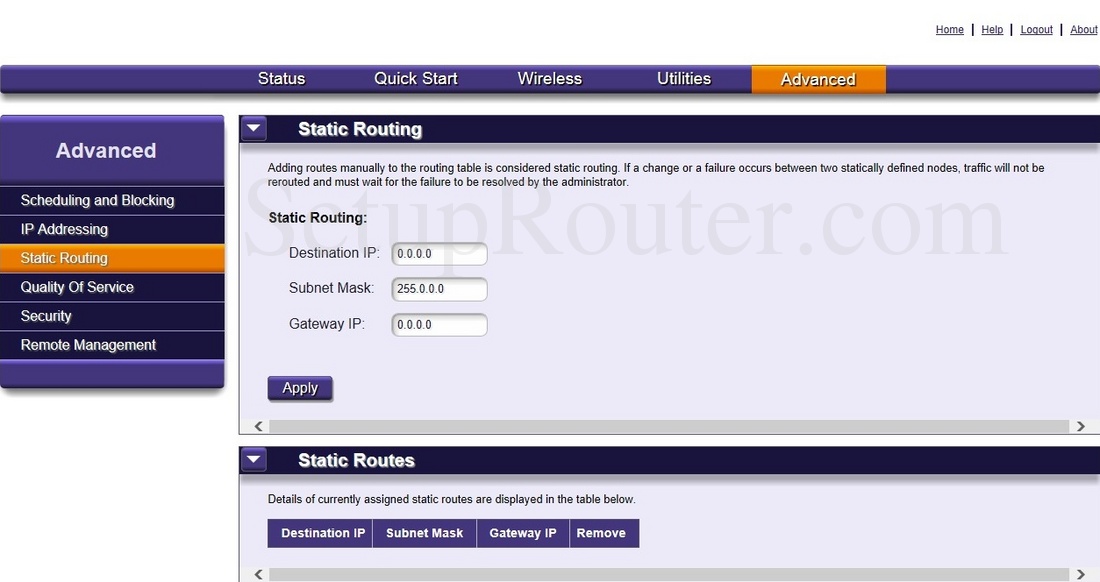Image resolution: width=1100 pixels, height=582 pixels.
Task: Open the Help link
Action: tap(992, 29)
